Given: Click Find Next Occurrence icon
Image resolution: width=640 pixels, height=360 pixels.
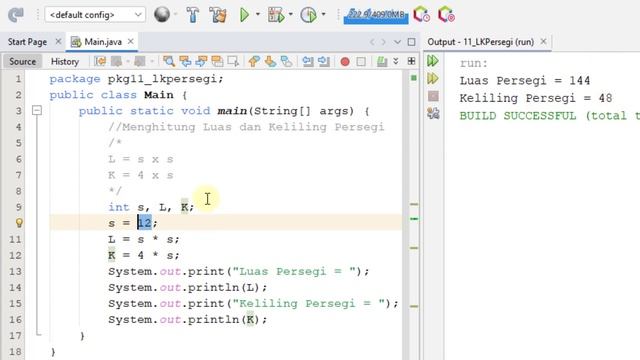Looking at the screenshot, I should click(x=201, y=62).
